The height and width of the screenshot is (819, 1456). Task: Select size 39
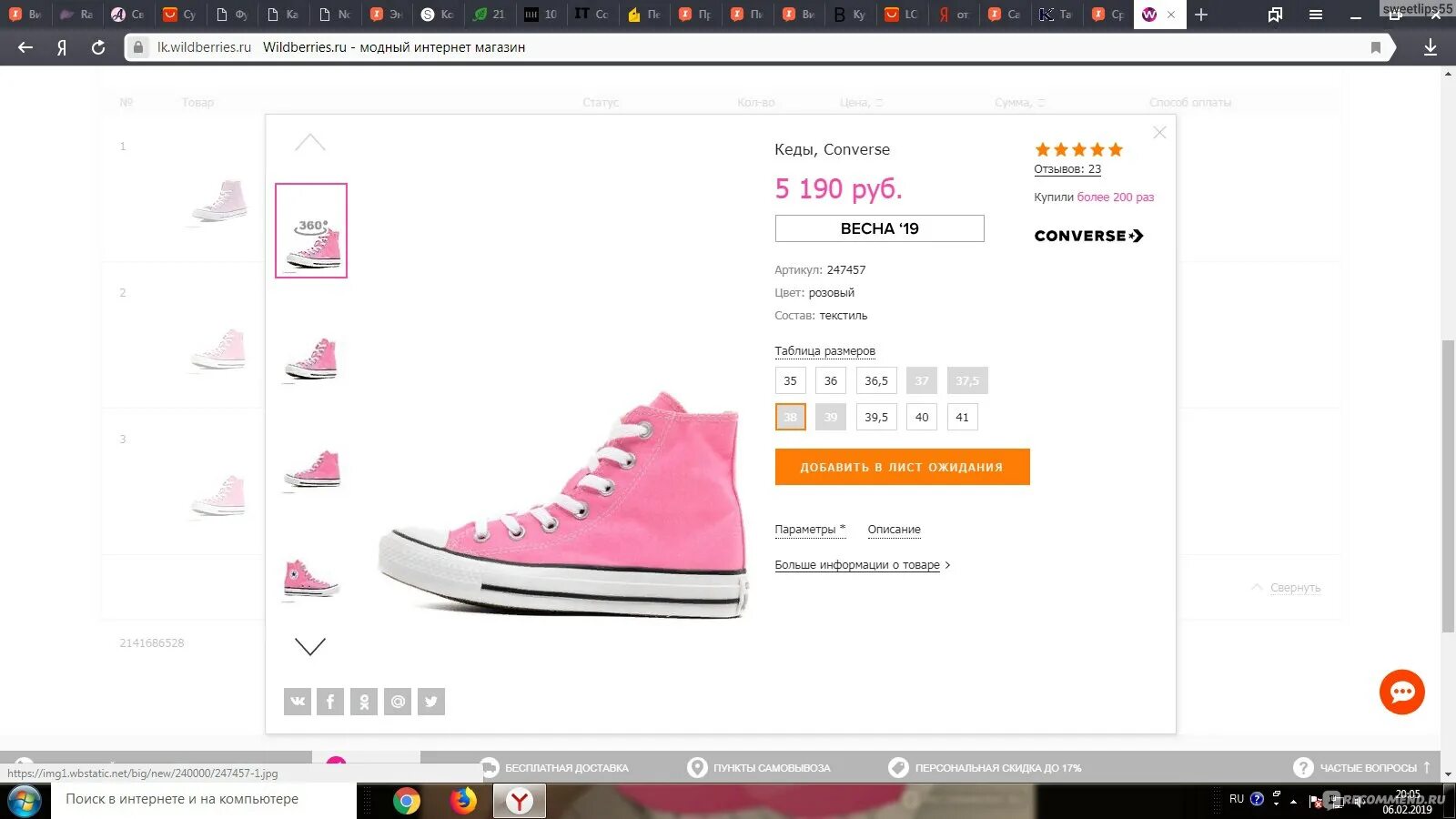(831, 417)
